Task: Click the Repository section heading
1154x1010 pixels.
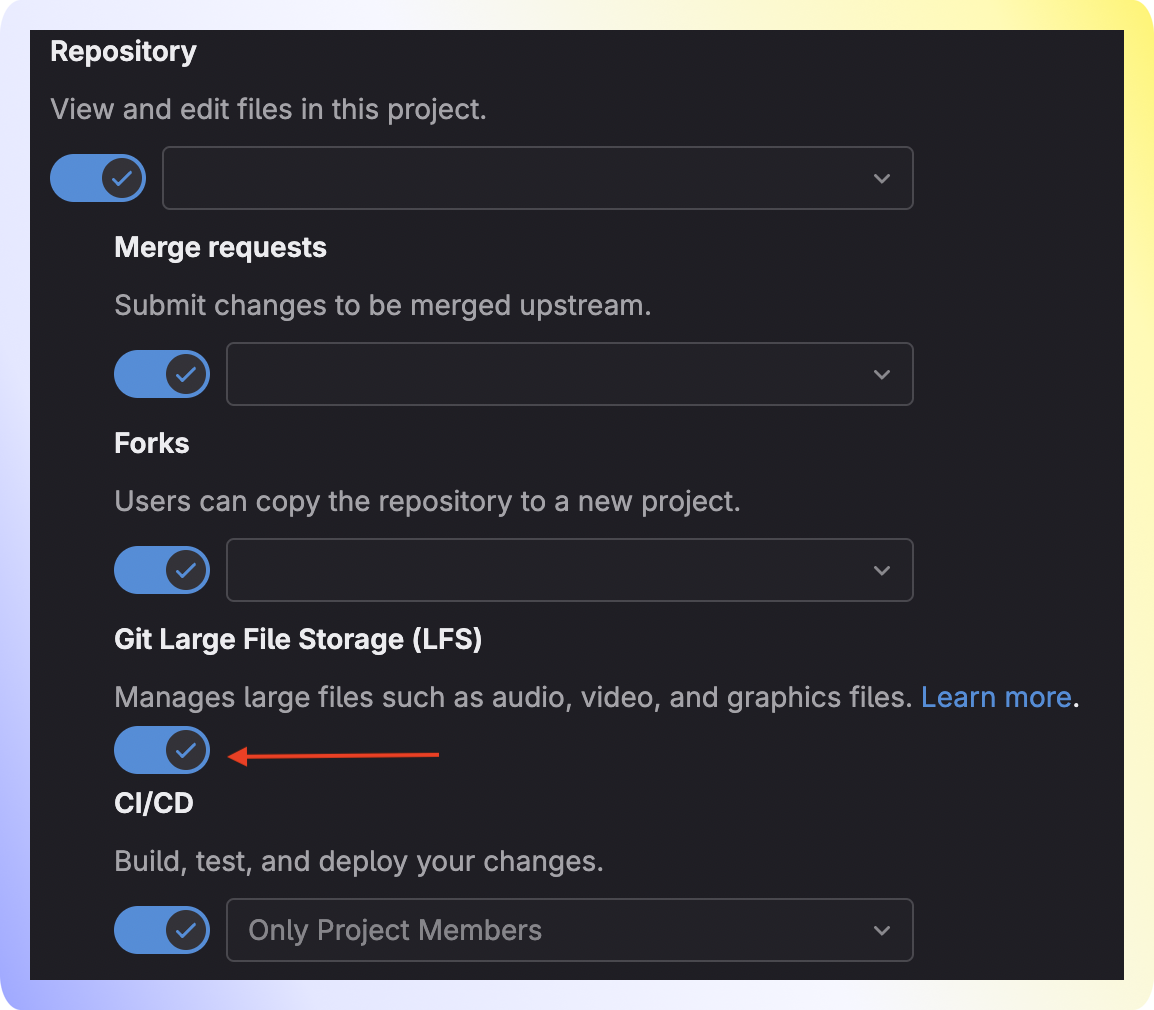Action: point(124,52)
